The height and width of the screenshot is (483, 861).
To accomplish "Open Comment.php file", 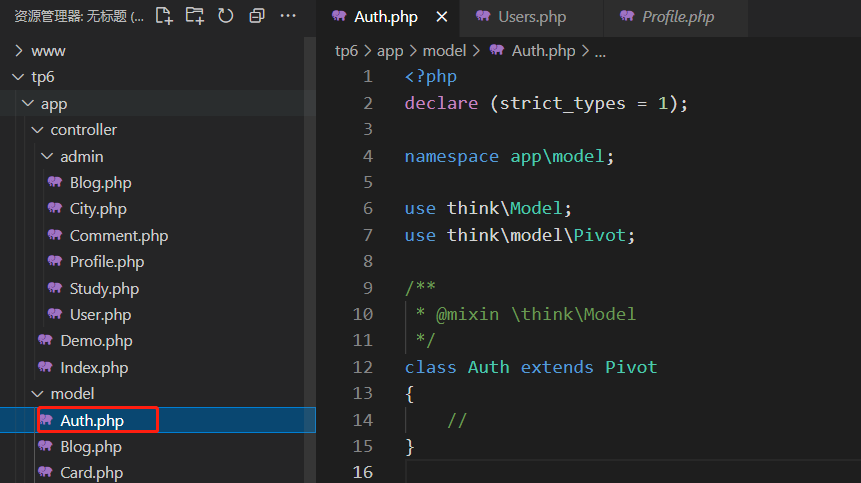I will click(119, 236).
